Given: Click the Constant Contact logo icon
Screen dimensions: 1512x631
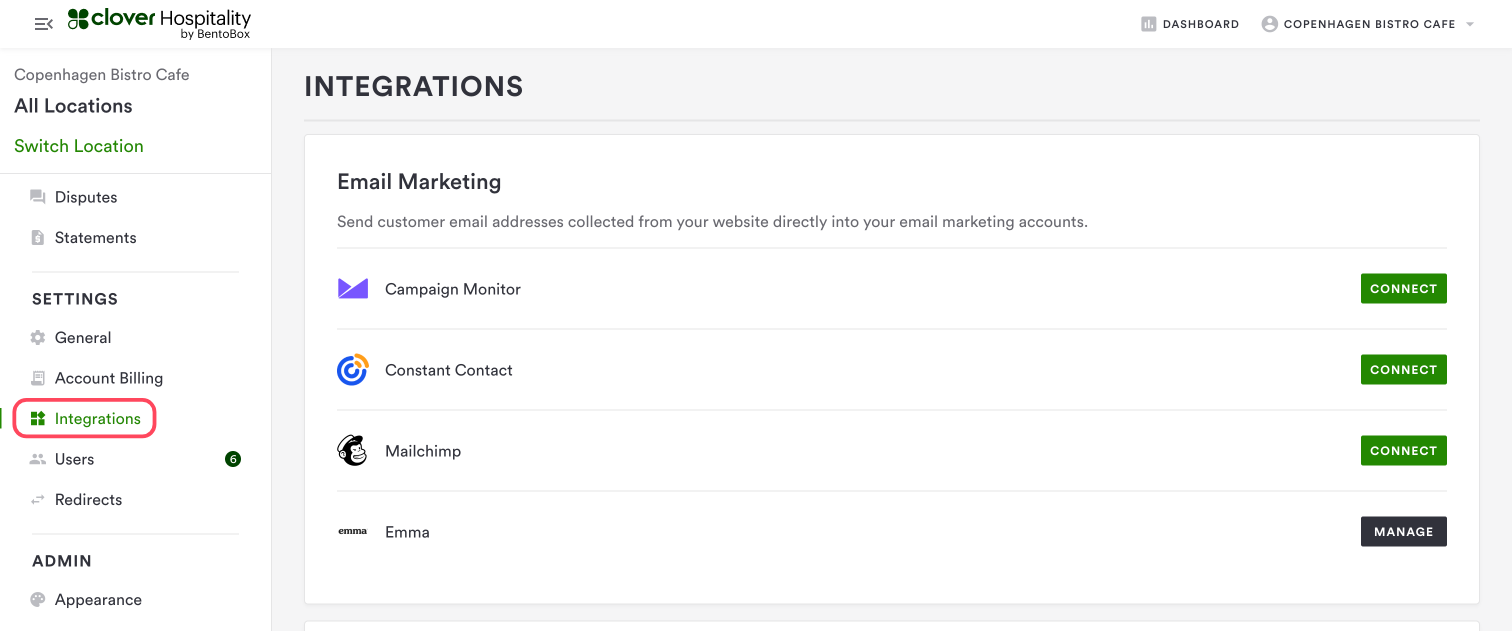Looking at the screenshot, I should click(x=352, y=370).
